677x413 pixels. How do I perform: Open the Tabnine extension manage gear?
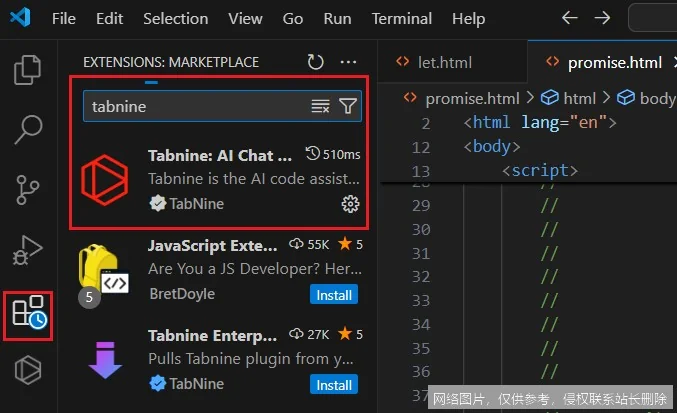(x=350, y=204)
